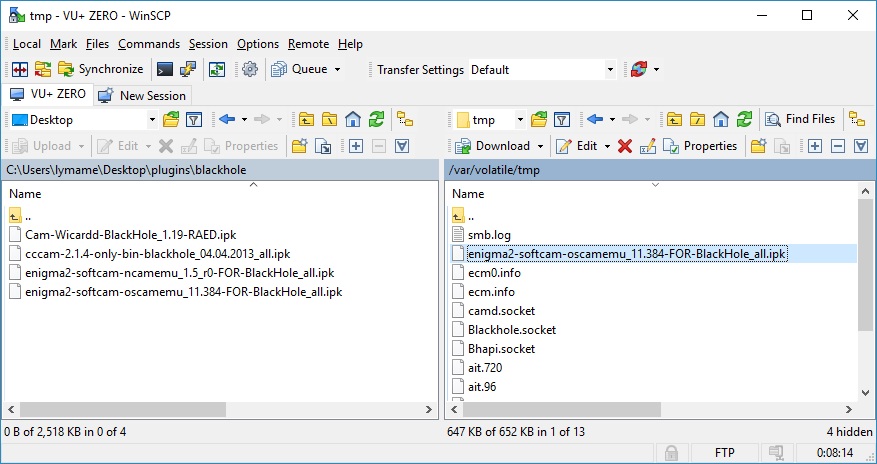Open the Mark menu
877x464 pixels.
(x=63, y=44)
